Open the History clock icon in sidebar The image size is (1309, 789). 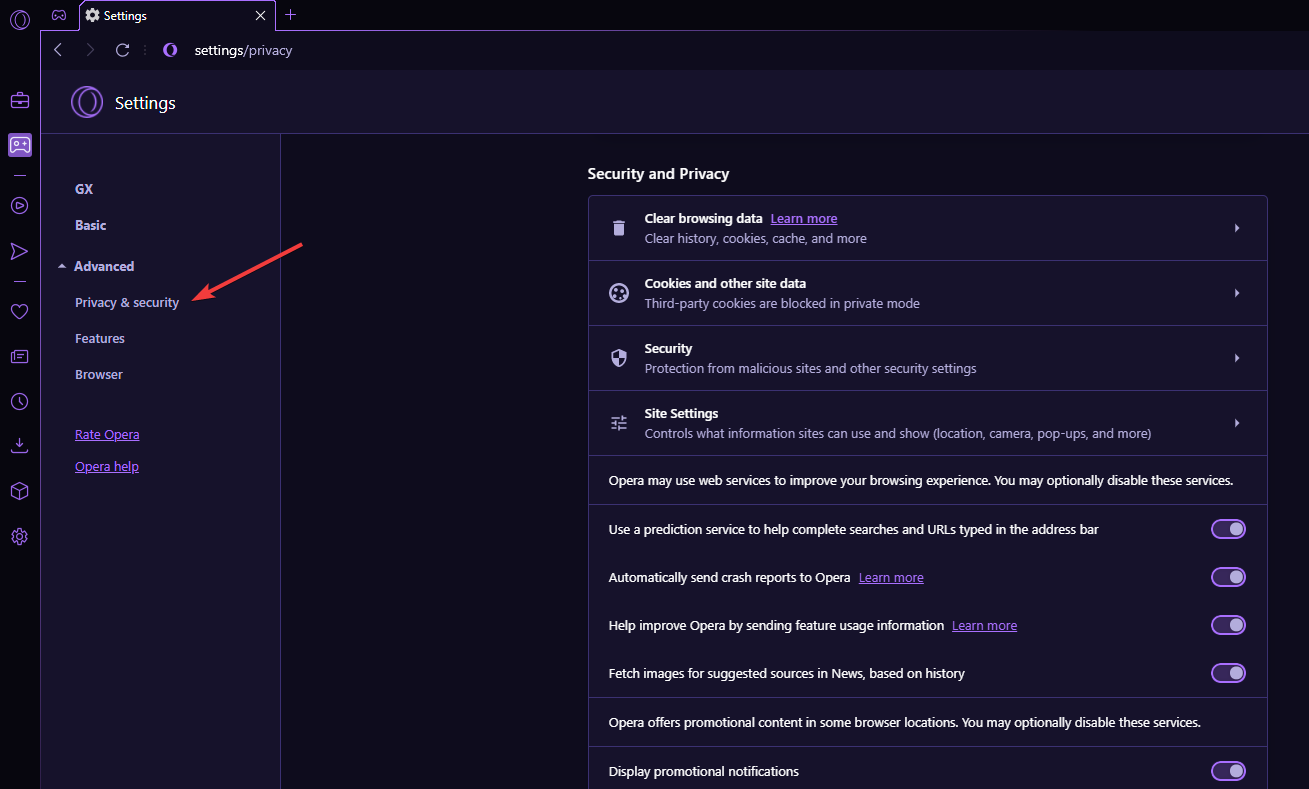pyautogui.click(x=20, y=401)
